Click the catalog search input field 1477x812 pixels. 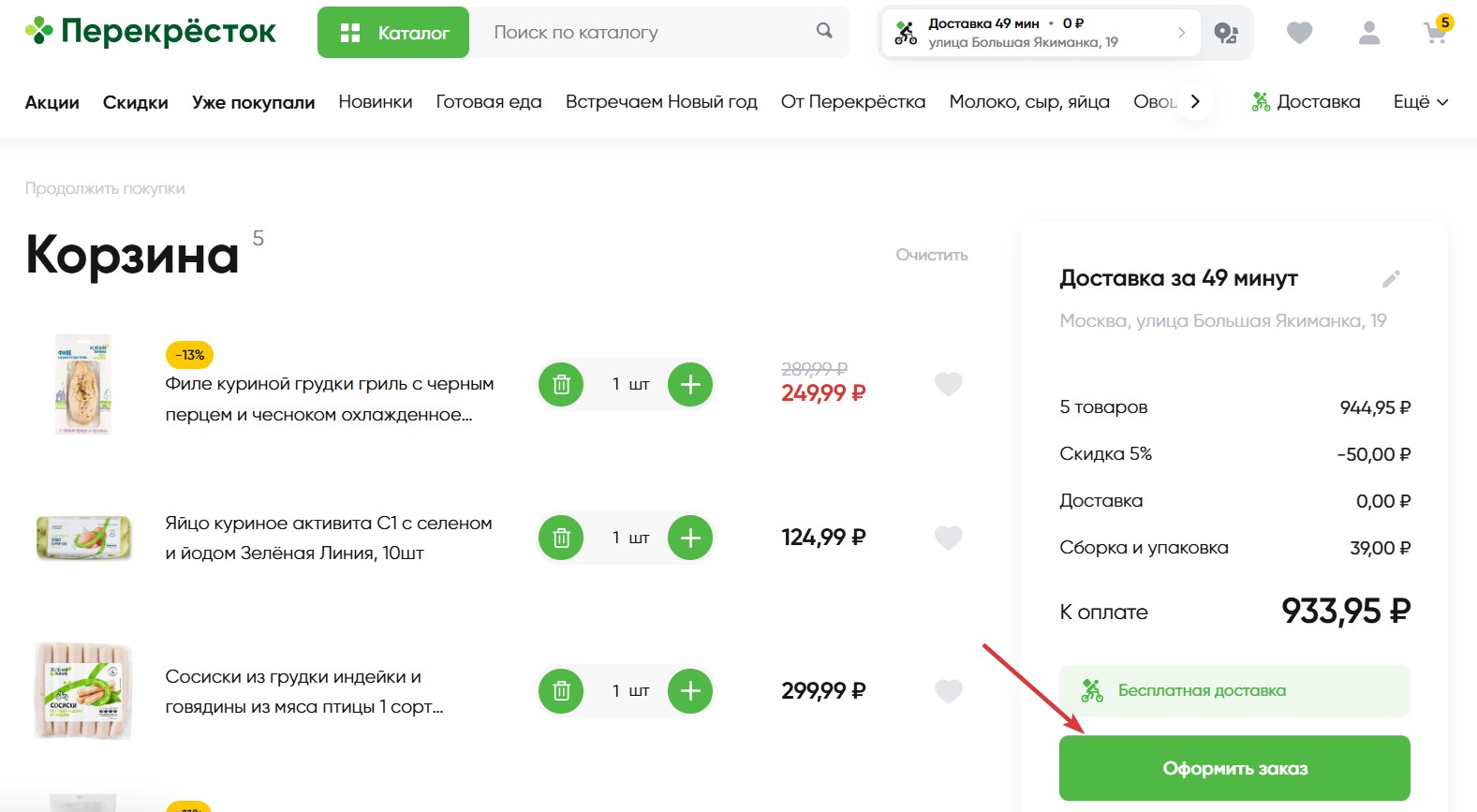tap(646, 33)
